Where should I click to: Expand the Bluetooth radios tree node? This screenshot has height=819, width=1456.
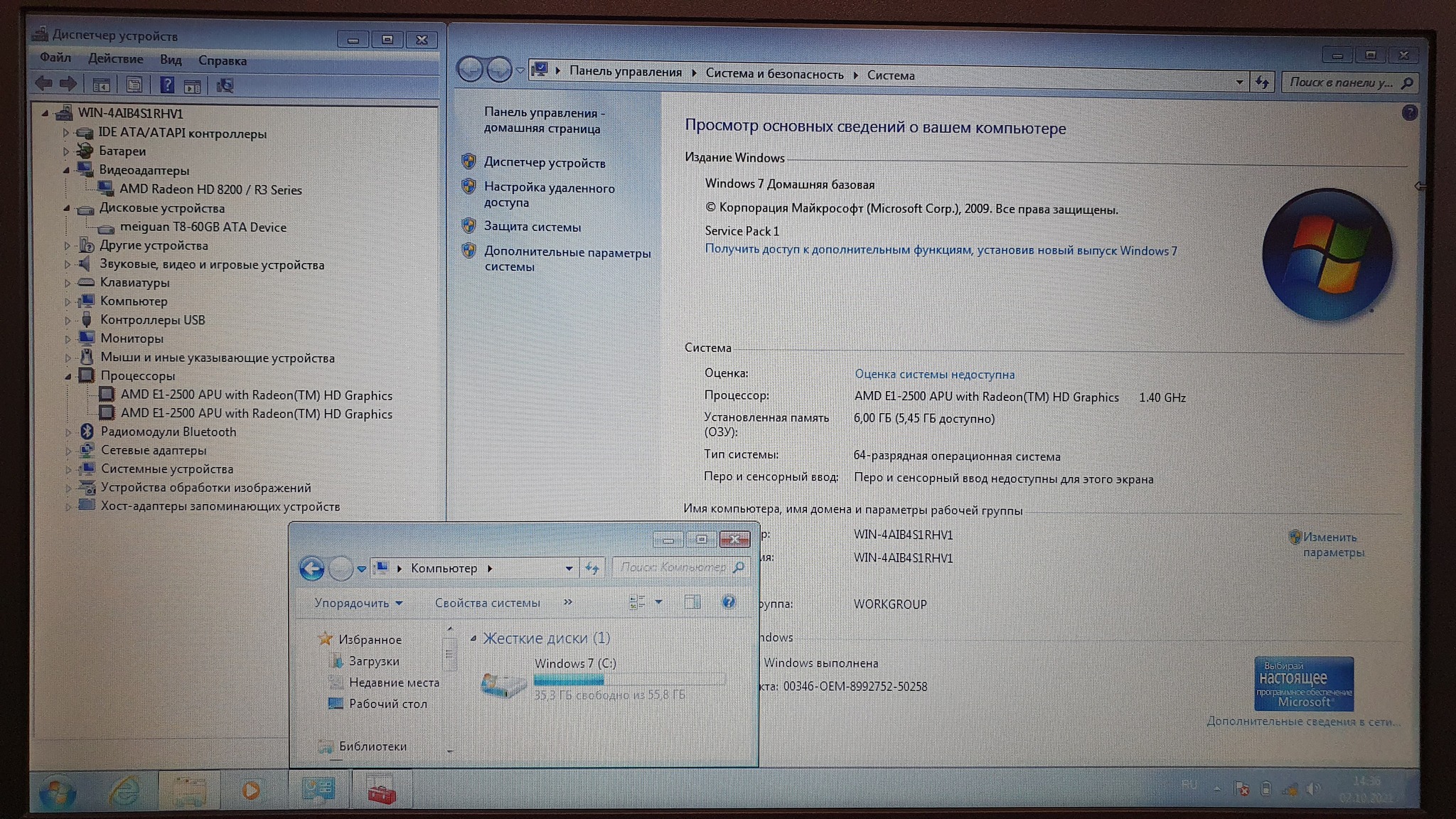coord(68,432)
